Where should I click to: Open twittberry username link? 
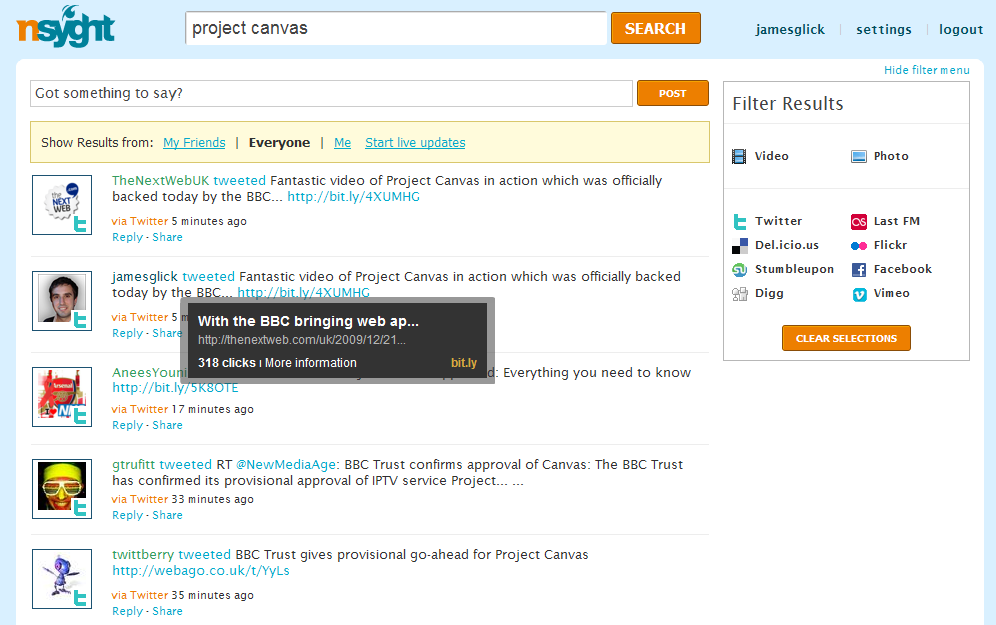point(143,554)
